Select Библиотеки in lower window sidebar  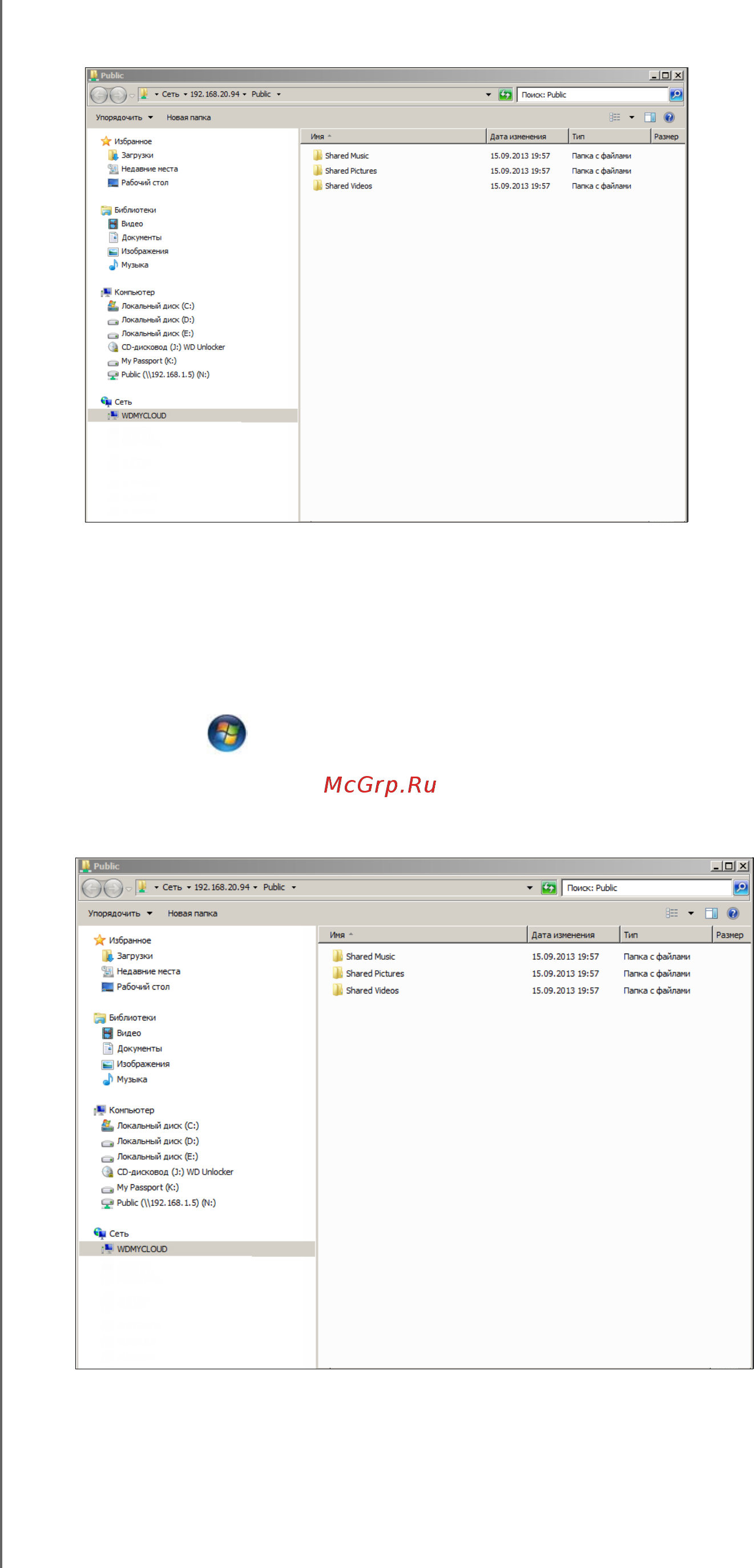coord(126,1018)
